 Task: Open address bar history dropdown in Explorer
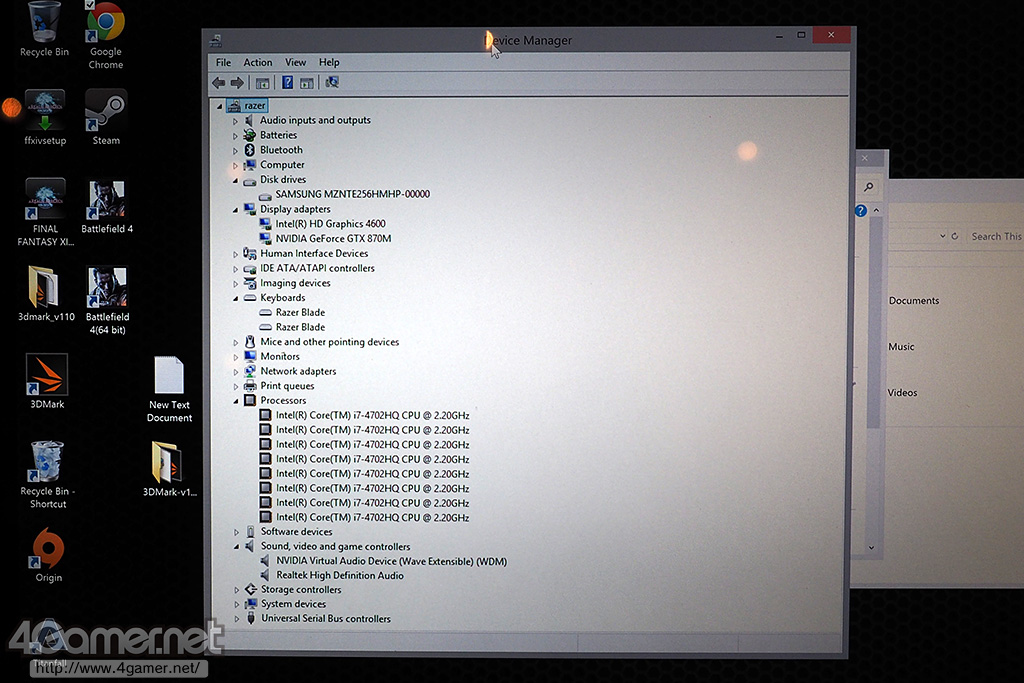942,236
